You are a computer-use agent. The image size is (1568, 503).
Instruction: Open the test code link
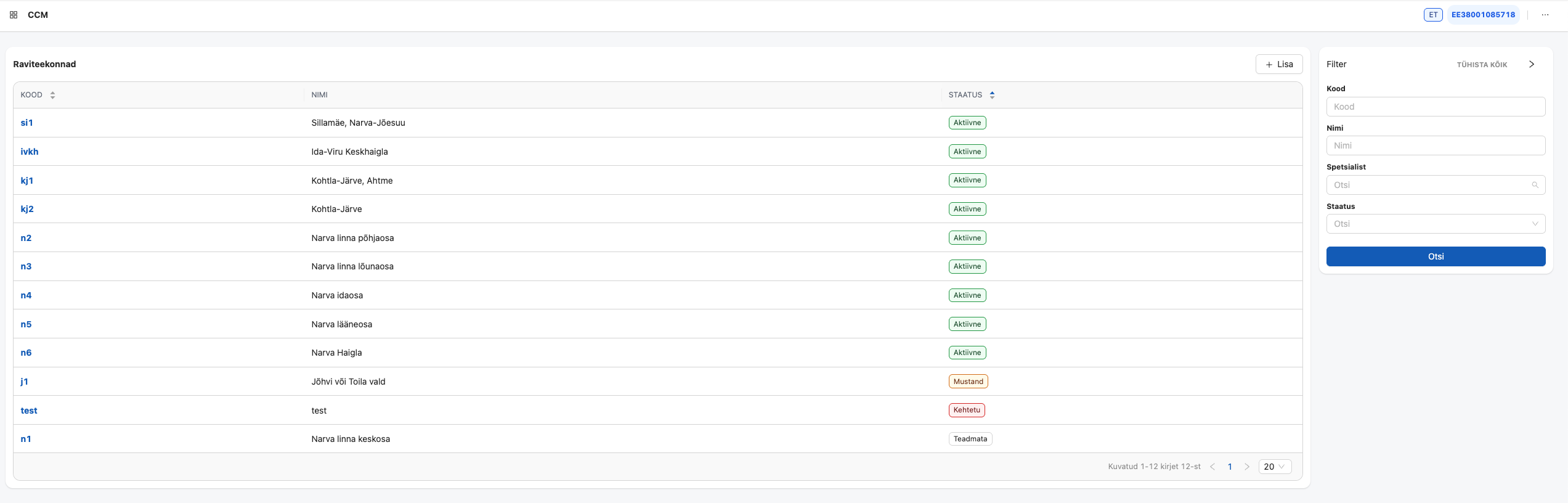point(29,411)
